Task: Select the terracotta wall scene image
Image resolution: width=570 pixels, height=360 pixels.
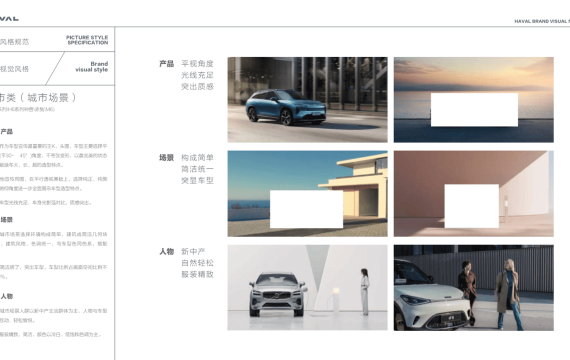Action: [474, 193]
